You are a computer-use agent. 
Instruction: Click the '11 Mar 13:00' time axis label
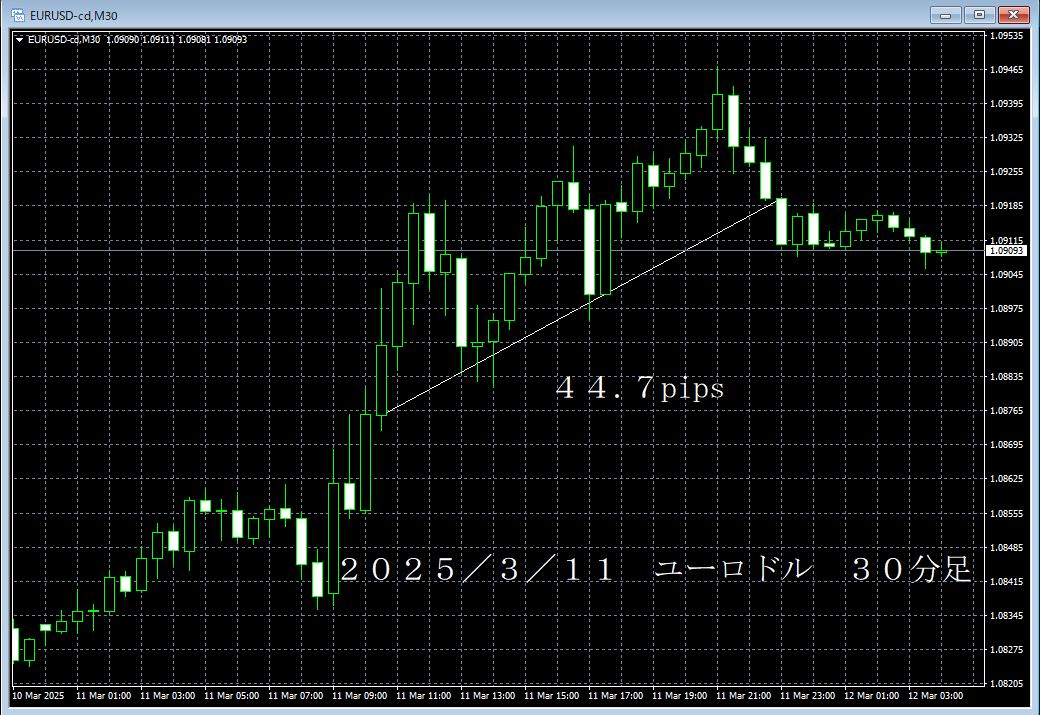(488, 696)
